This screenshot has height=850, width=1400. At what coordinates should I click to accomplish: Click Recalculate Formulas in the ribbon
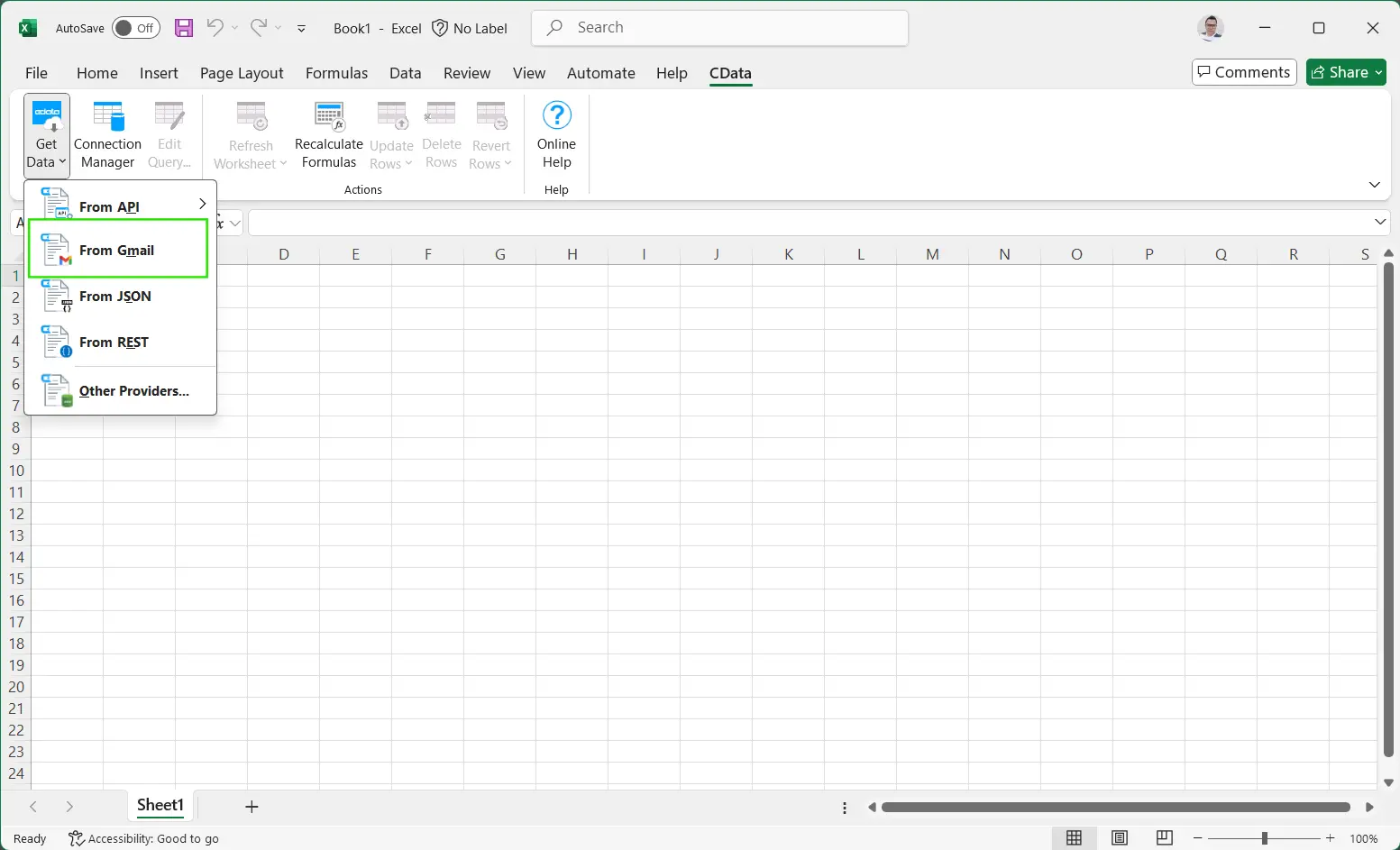(328, 135)
